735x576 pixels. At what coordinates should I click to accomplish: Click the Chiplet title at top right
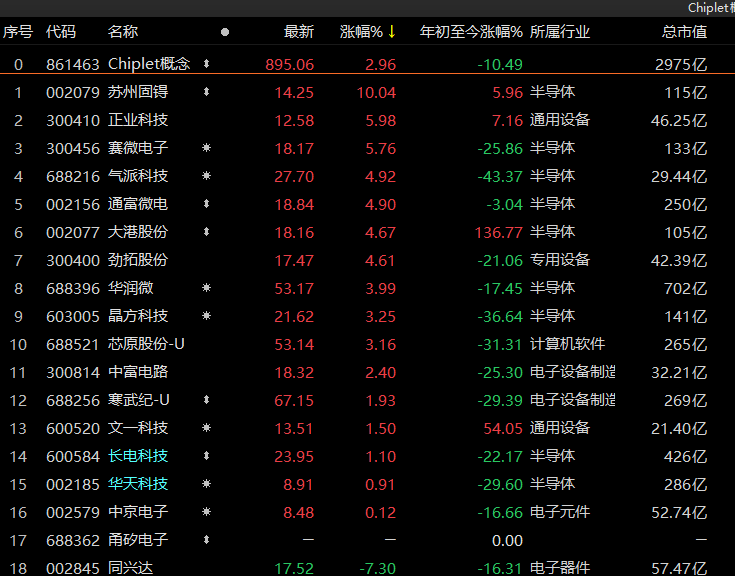pyautogui.click(x=711, y=7)
